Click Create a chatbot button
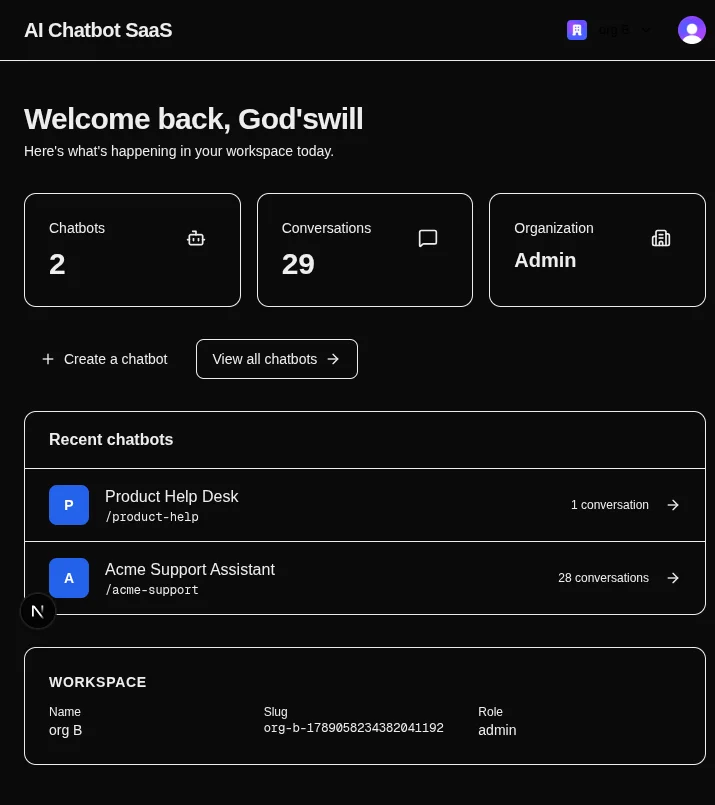Viewport: 715px width, 805px height. coord(105,359)
